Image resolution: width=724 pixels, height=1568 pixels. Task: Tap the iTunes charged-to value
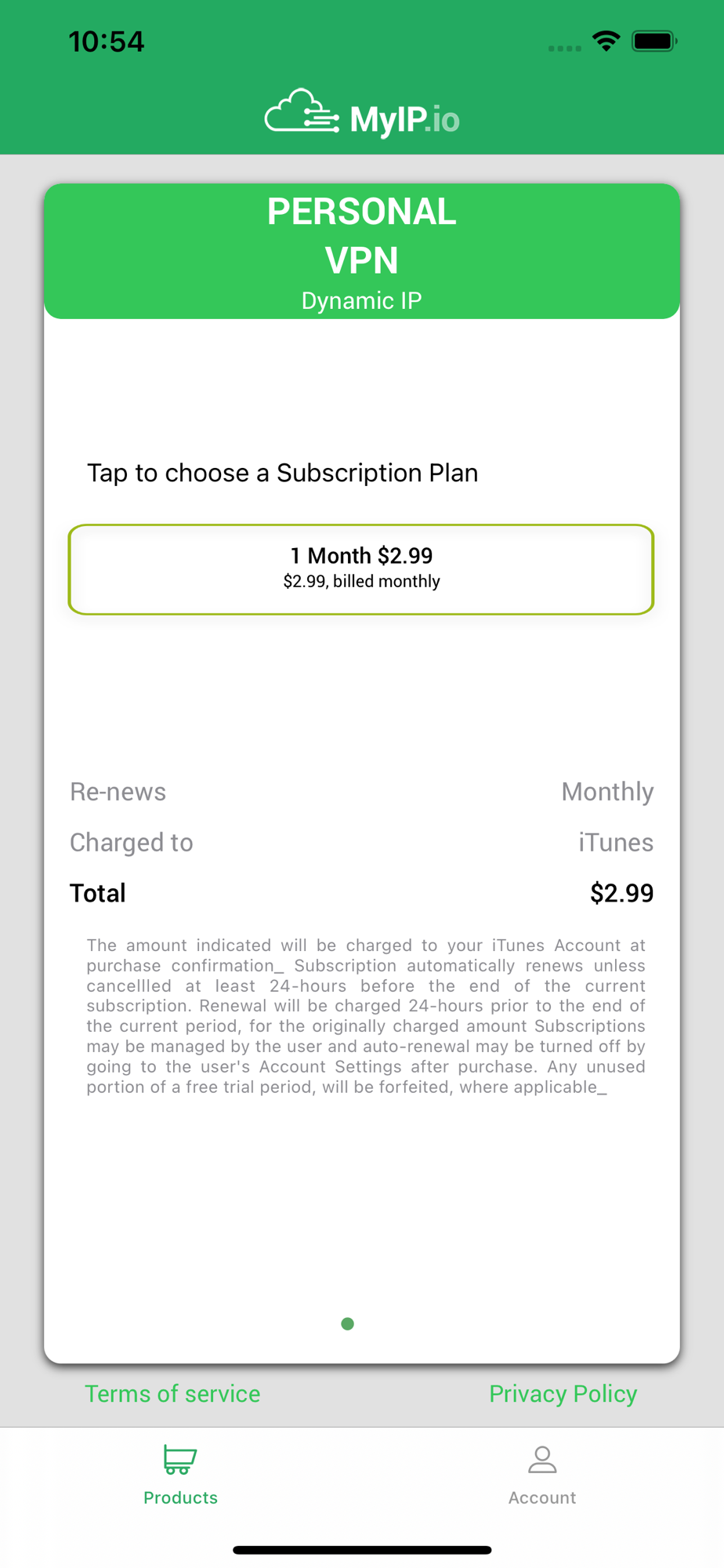click(616, 842)
